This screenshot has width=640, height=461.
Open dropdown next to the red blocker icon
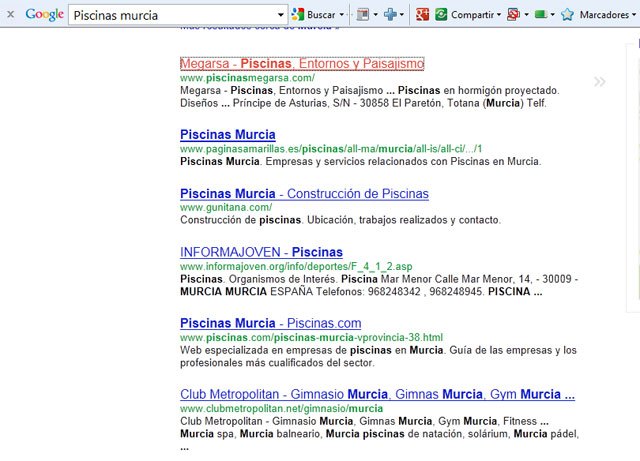click(x=527, y=15)
